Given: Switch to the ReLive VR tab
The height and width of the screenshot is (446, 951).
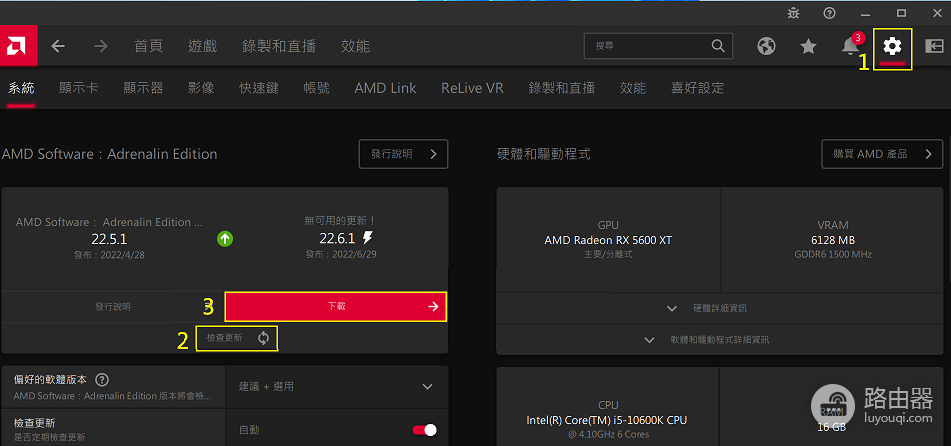Looking at the screenshot, I should [x=472, y=88].
